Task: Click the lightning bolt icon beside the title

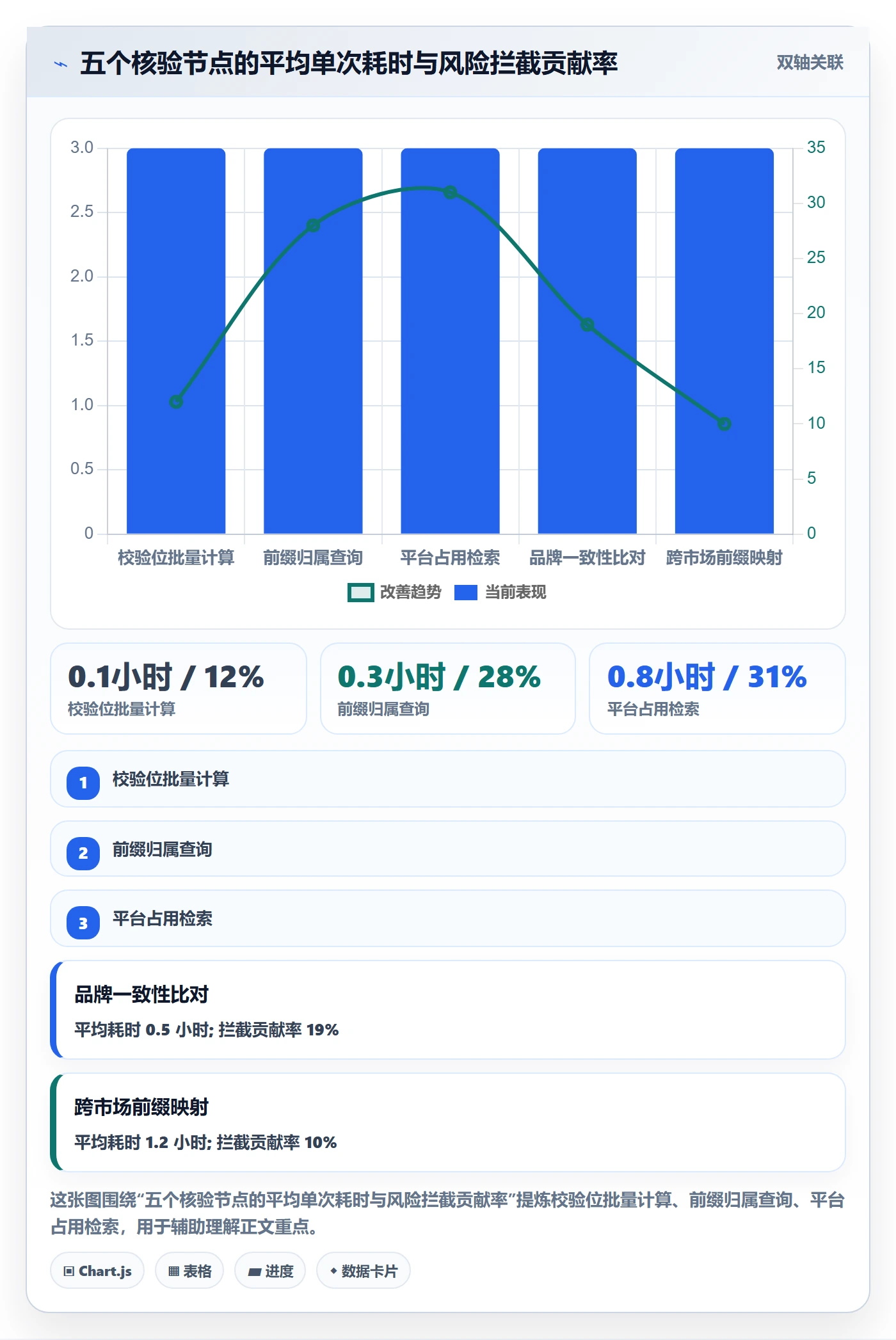Action: pos(61,64)
